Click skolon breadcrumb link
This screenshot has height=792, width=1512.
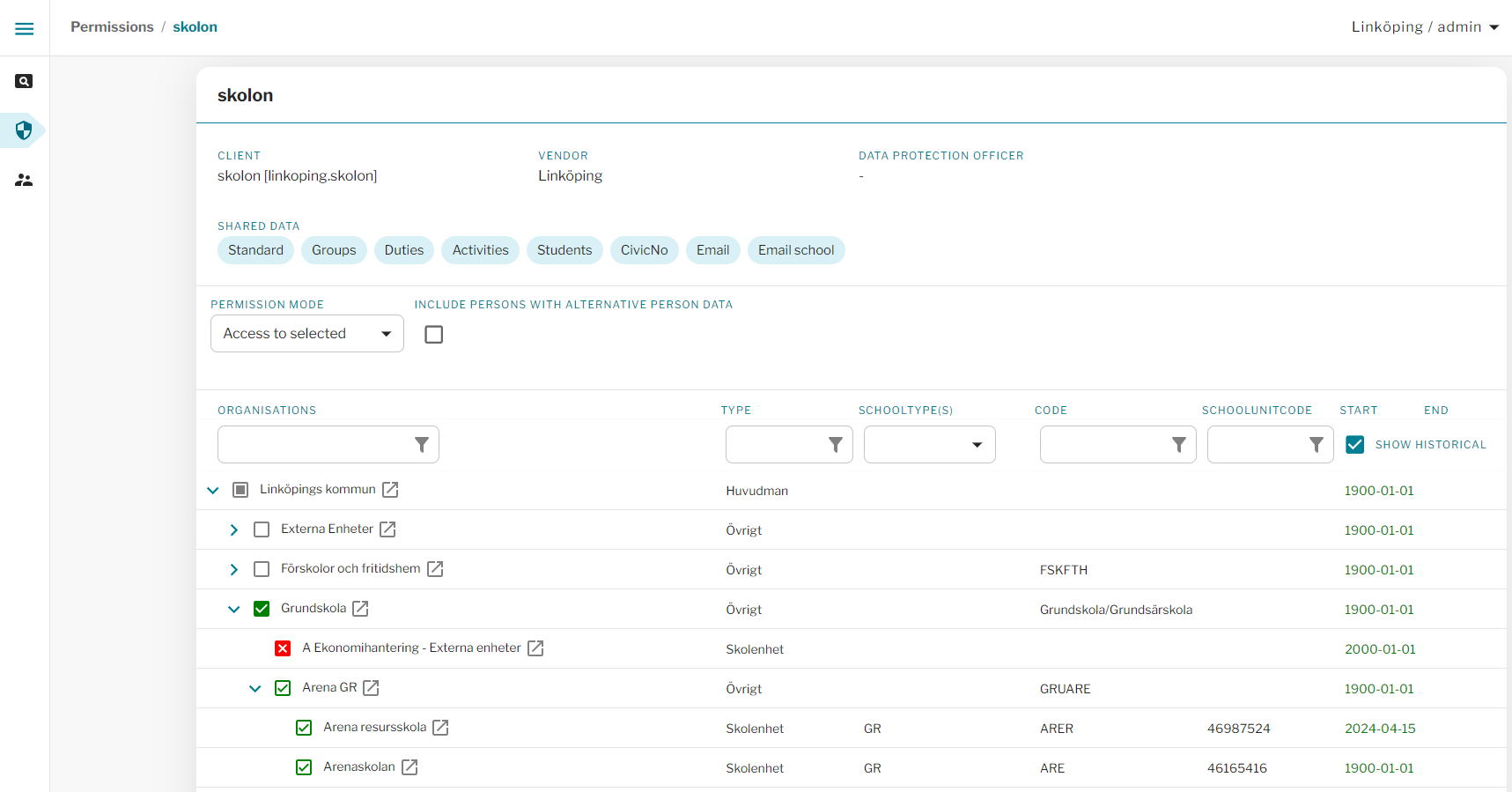tap(195, 27)
